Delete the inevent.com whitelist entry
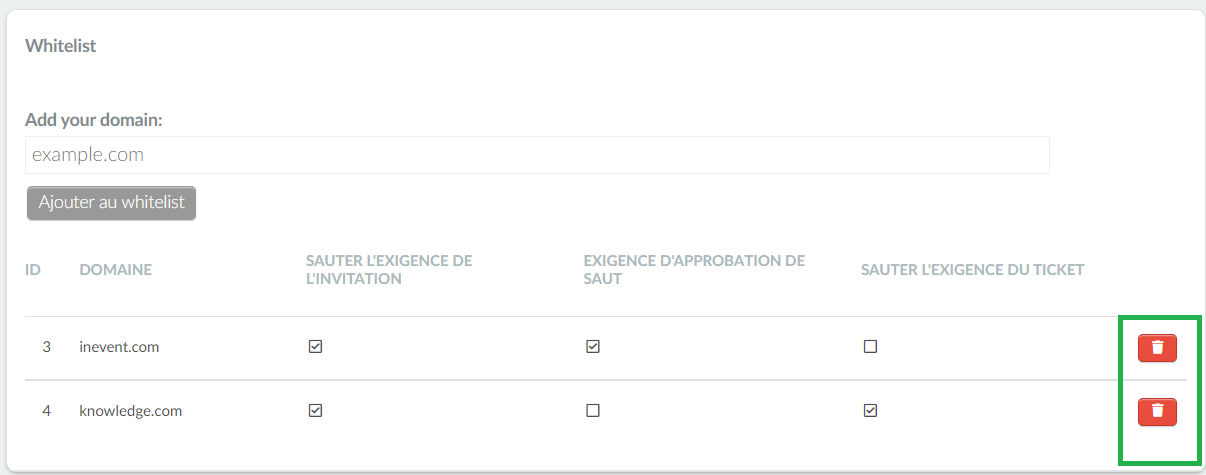 click(x=1157, y=348)
